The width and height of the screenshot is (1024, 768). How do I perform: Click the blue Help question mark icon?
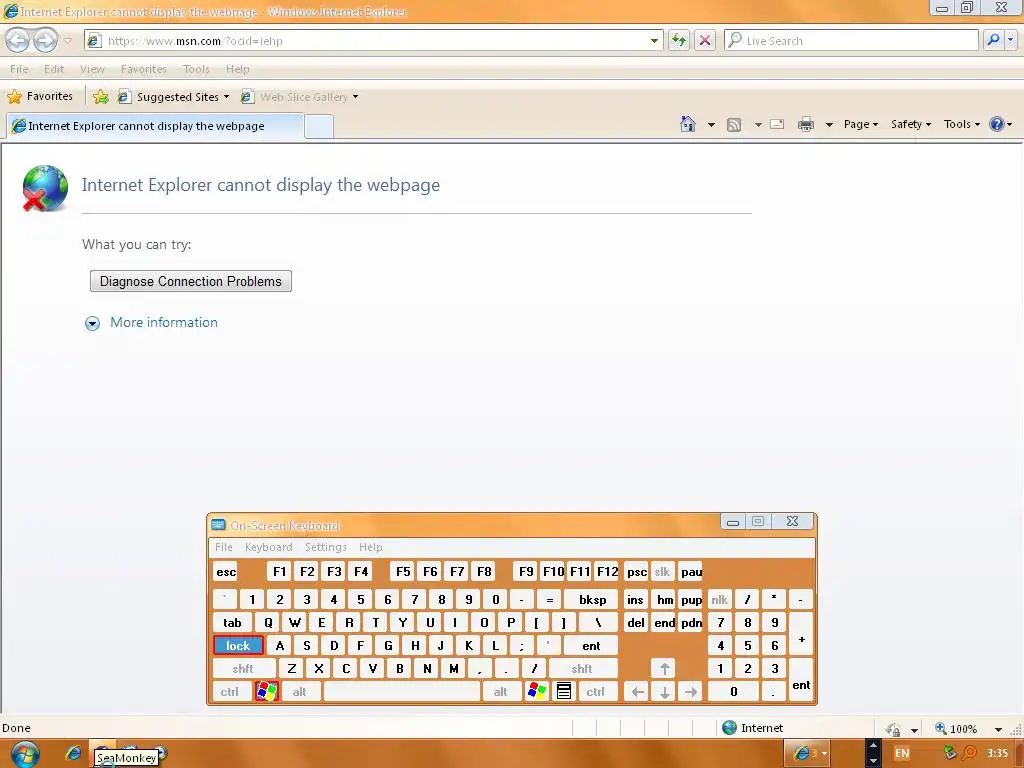pos(997,124)
